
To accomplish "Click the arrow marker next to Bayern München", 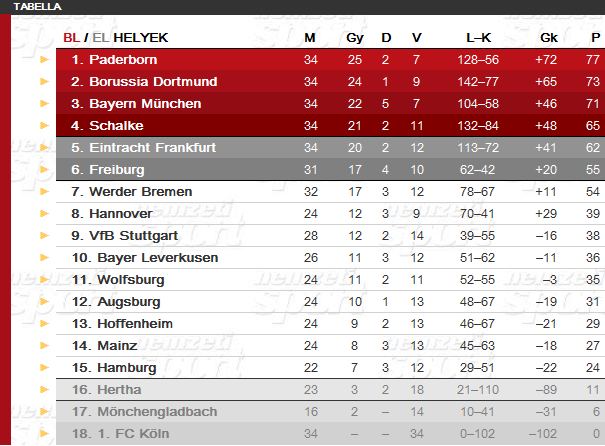I will point(45,103).
